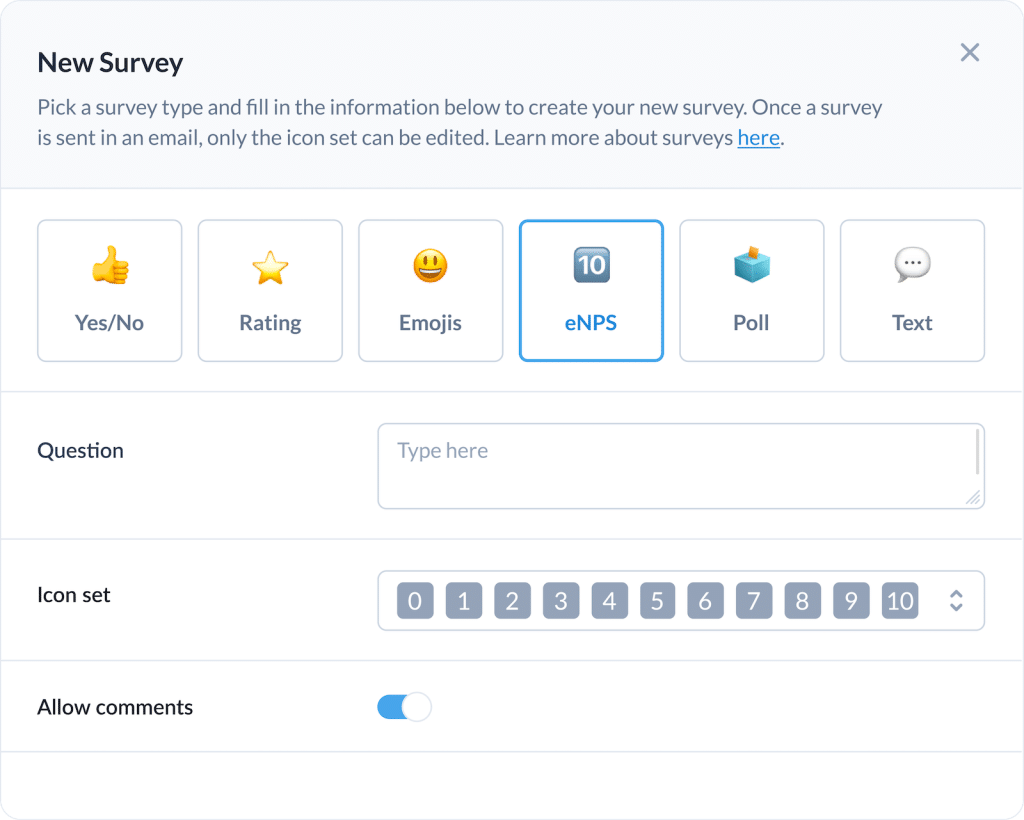
Task: Click the number 10 icon in the icon set
Action: 898,600
